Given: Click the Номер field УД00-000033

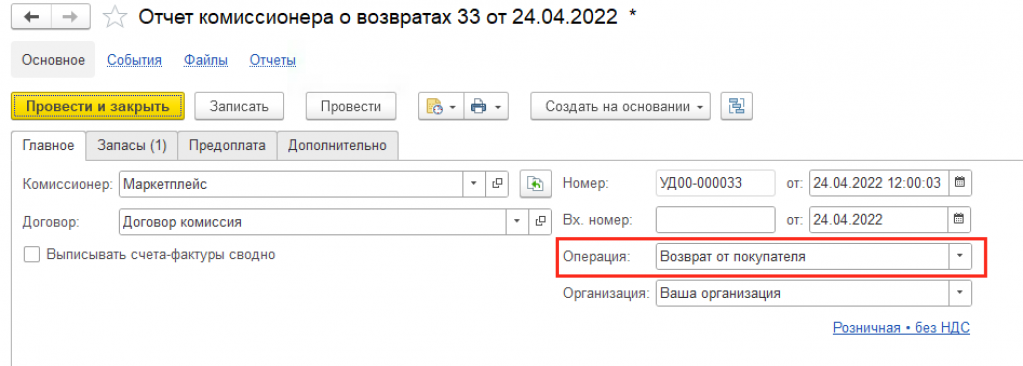Looking at the screenshot, I should pos(715,183).
